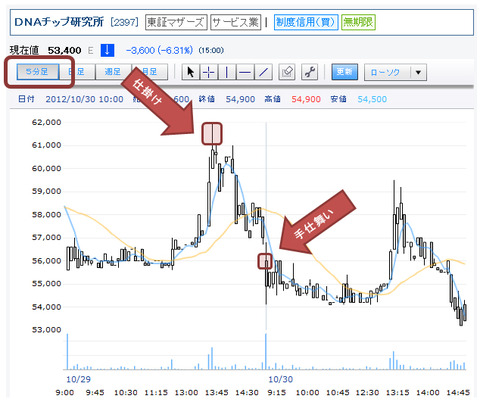Open chart settings wrench icon

[309, 72]
